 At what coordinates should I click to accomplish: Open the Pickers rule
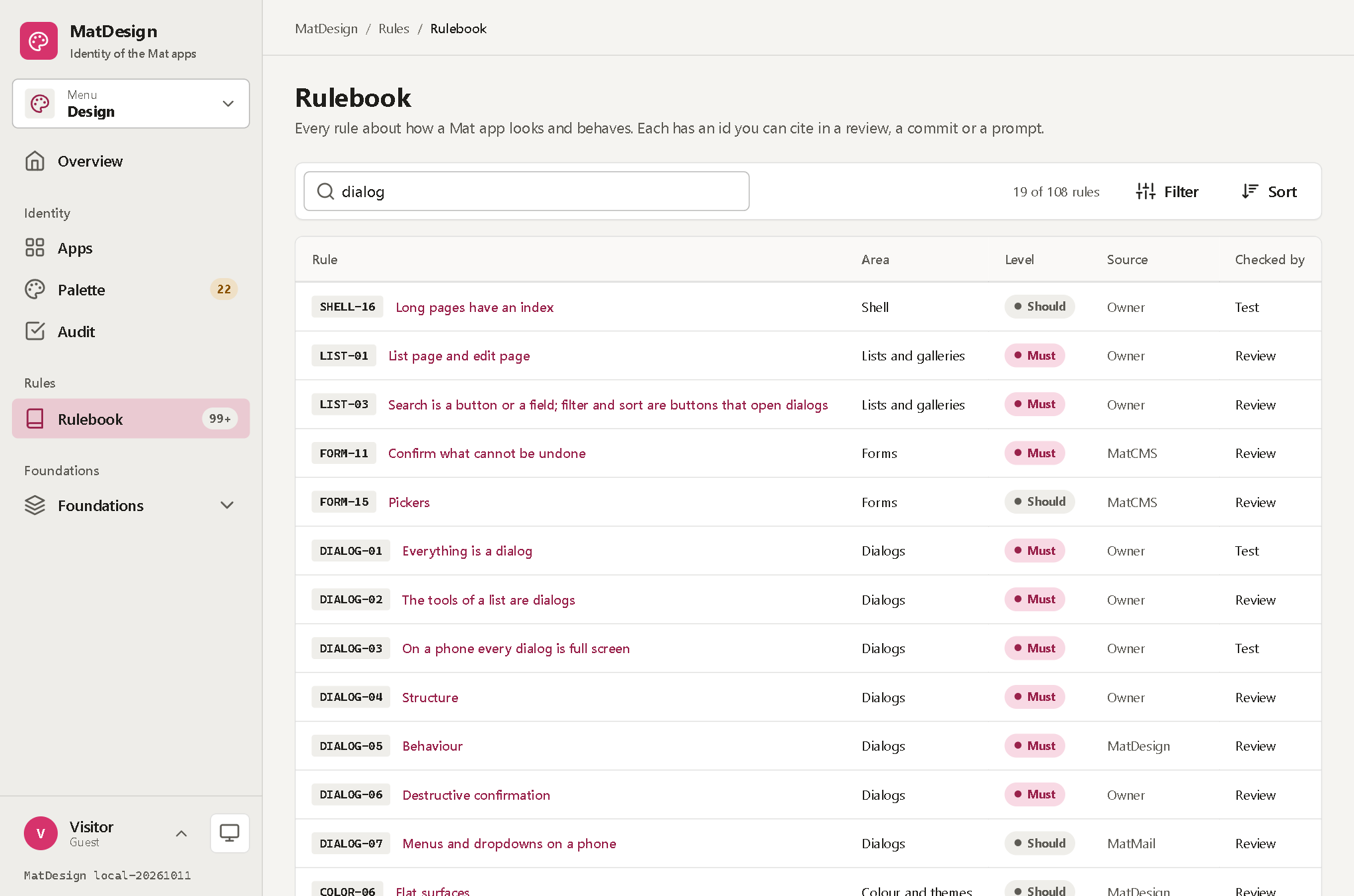coord(409,502)
